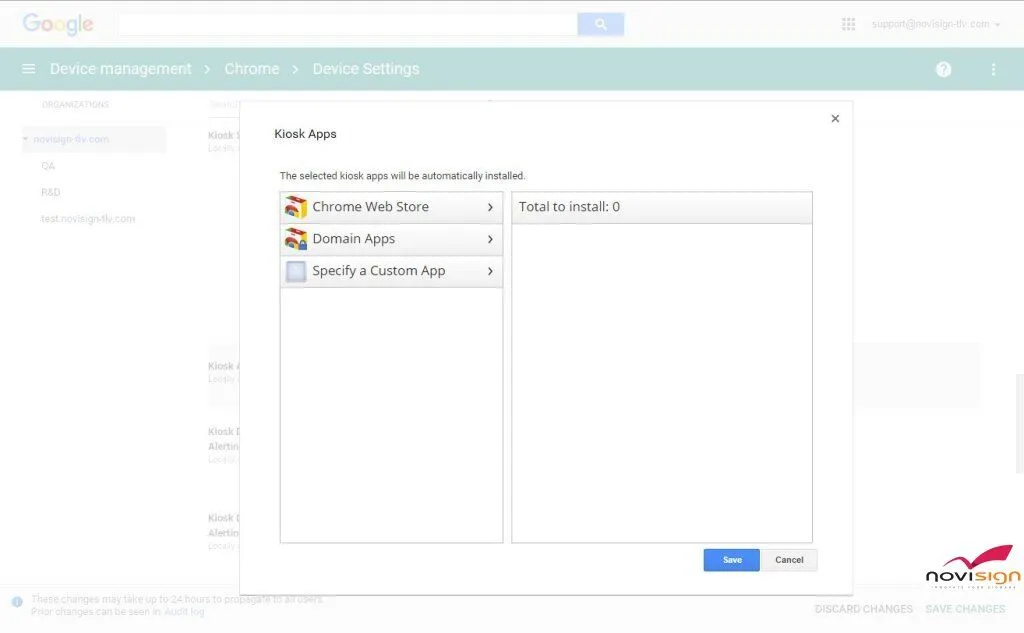Go to the Device management breadcrumb
This screenshot has width=1024, height=633.
point(120,69)
